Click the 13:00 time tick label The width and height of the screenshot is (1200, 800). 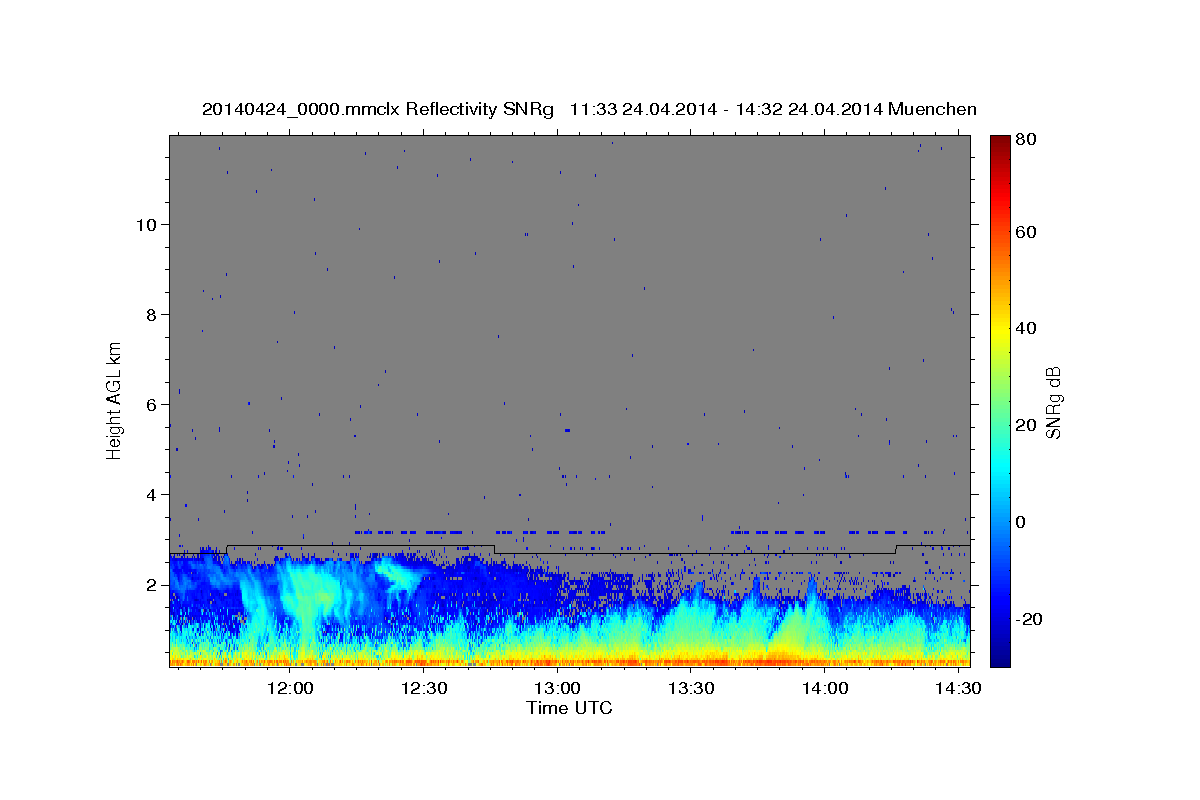coord(558,689)
